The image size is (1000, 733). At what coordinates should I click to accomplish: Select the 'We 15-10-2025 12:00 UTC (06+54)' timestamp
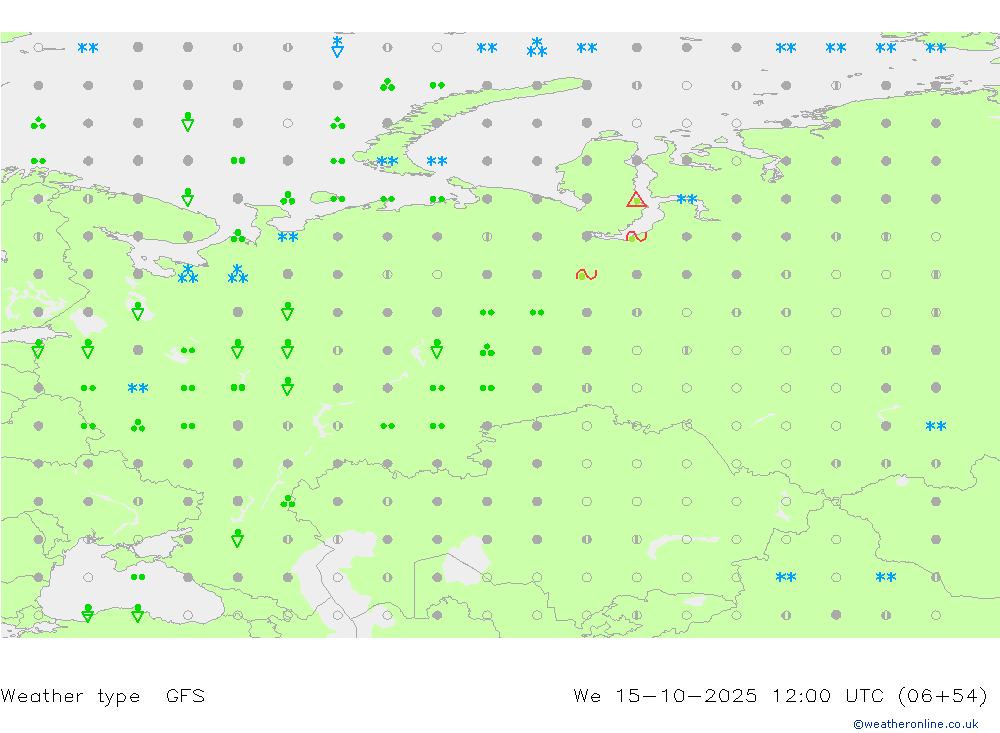tap(780, 695)
